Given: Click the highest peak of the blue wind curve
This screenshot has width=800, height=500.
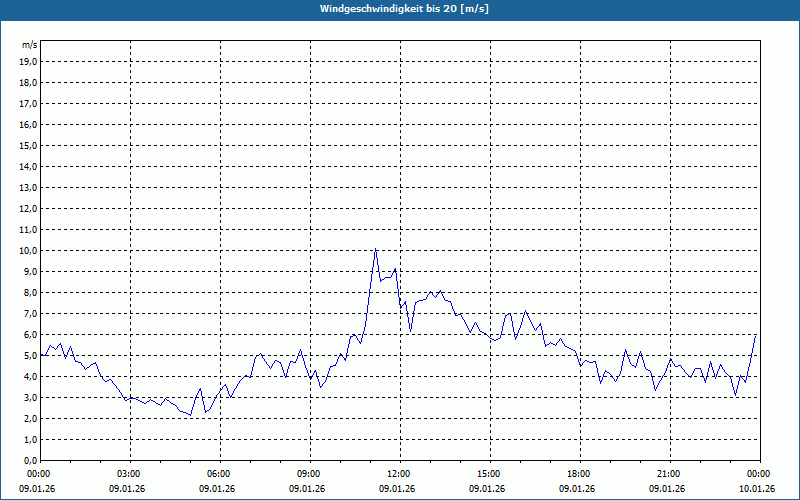Looking at the screenshot, I should coord(375,249).
